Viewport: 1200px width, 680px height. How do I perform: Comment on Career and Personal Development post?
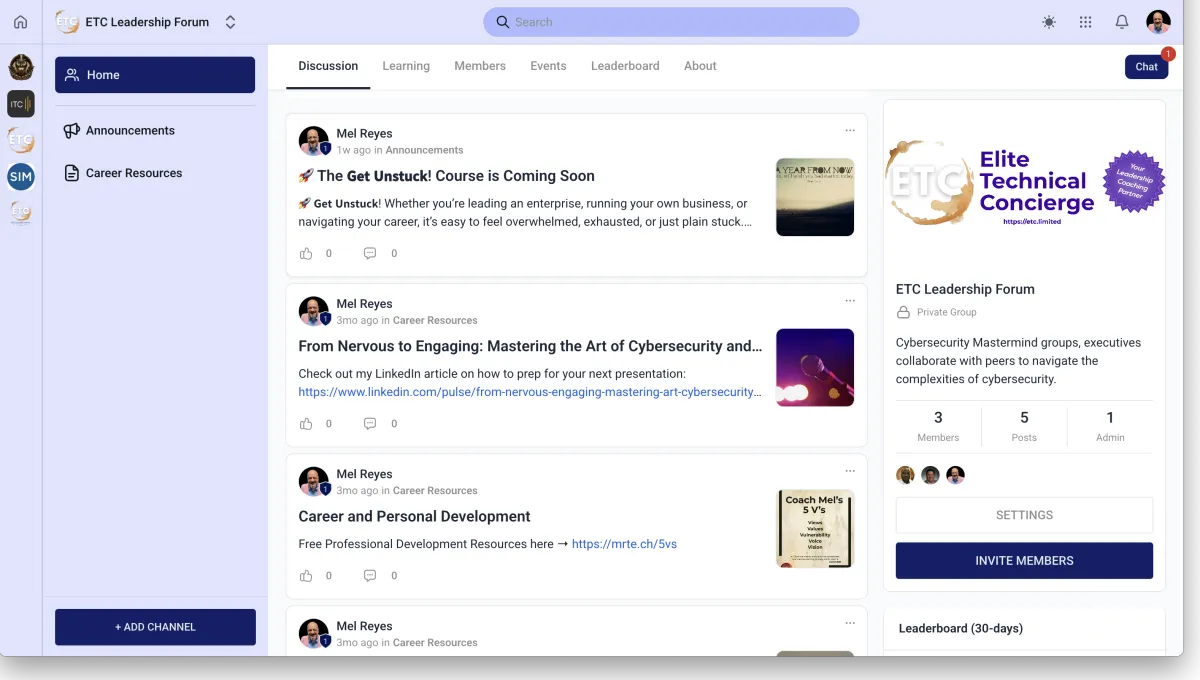[370, 575]
